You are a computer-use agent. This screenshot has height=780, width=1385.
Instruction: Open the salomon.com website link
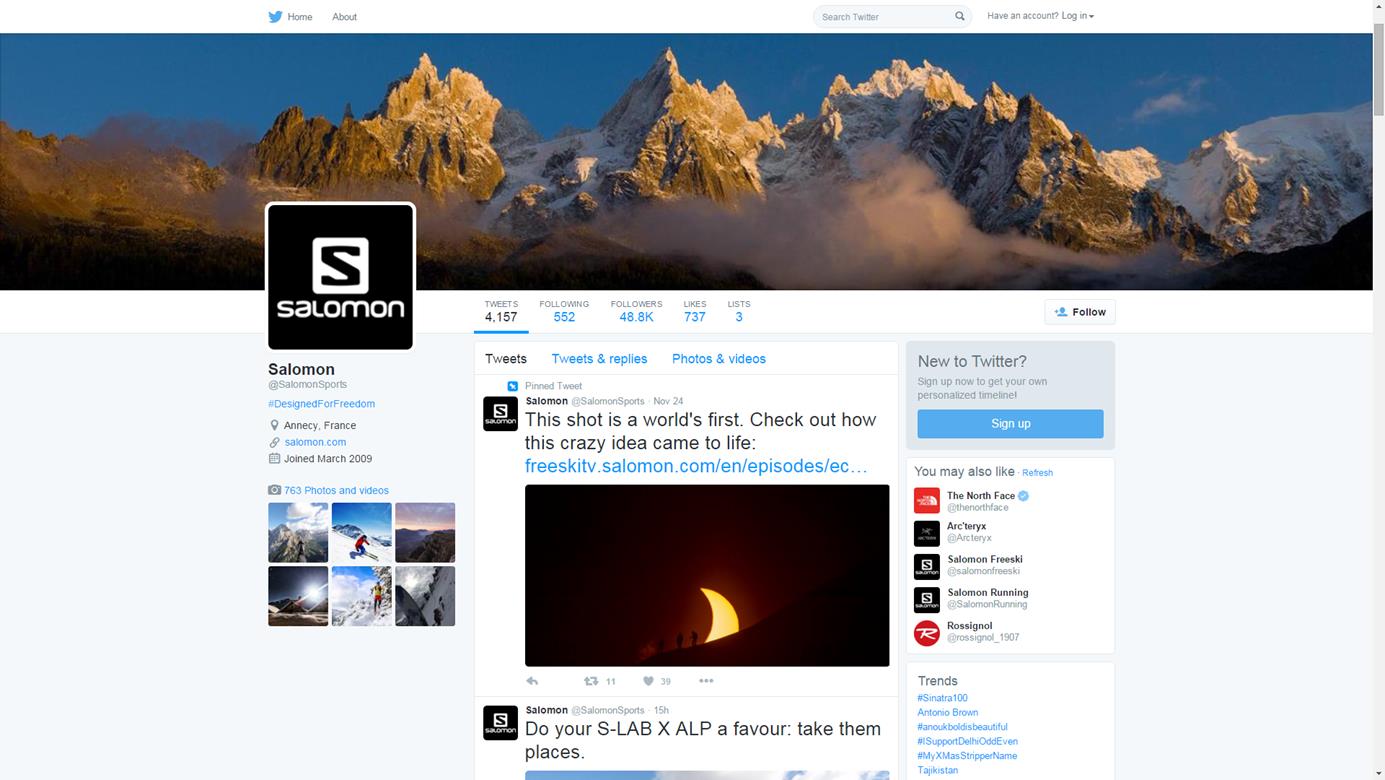coord(315,442)
